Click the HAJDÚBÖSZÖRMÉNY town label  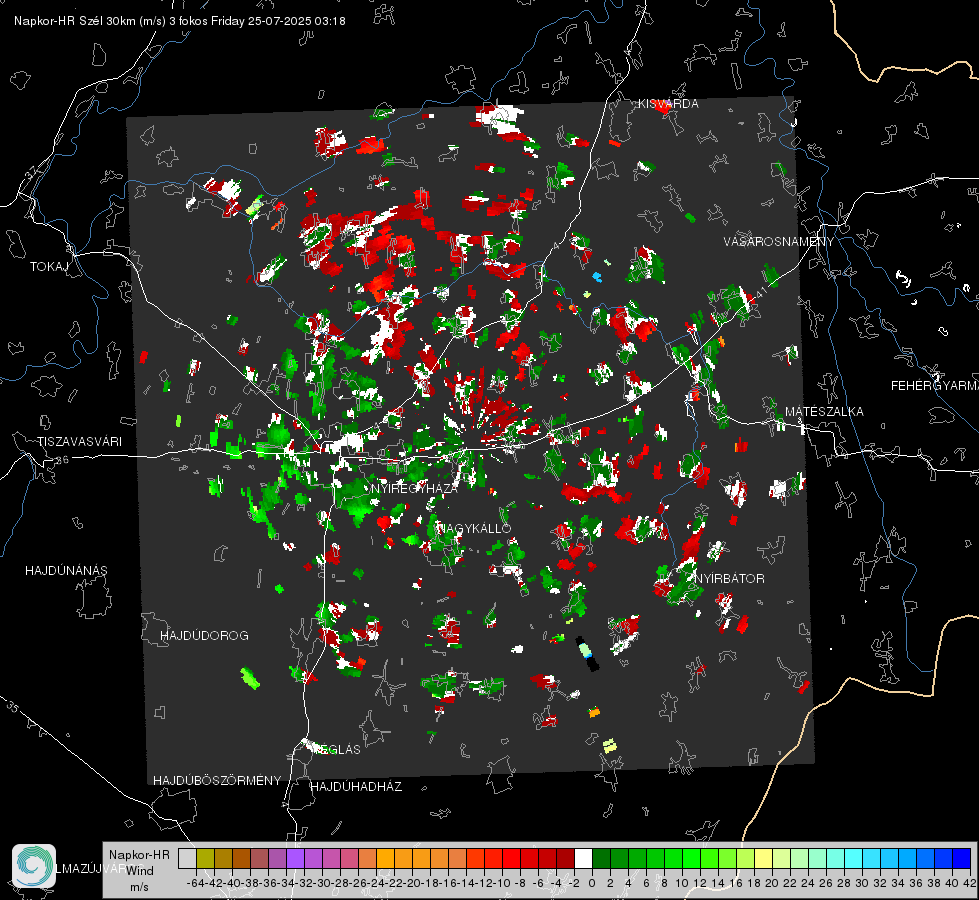217,780
